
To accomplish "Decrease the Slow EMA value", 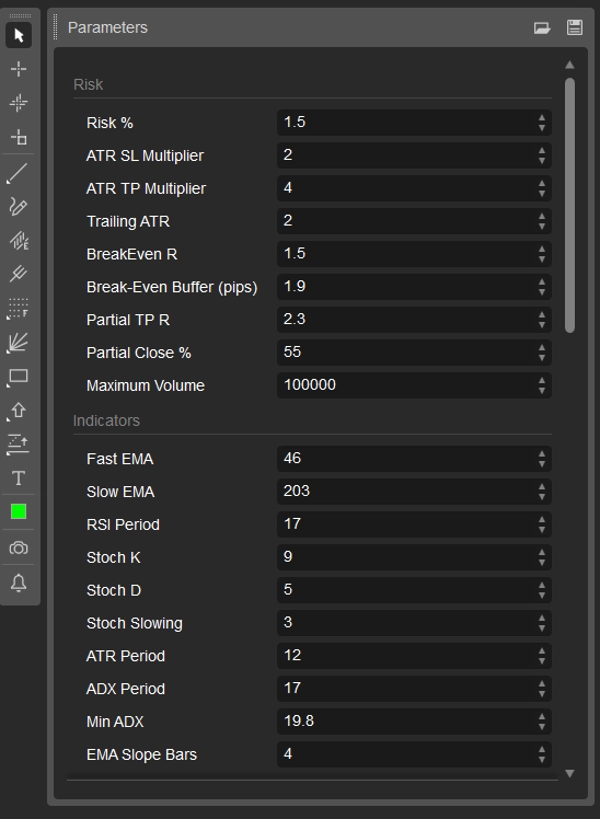I will point(542,497).
